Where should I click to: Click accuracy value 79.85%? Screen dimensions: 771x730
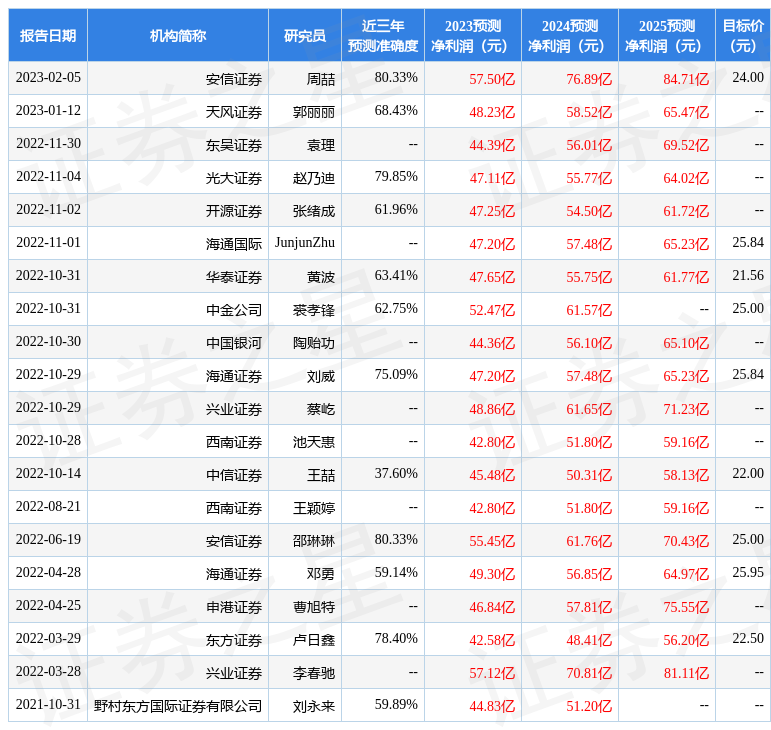pos(396,176)
